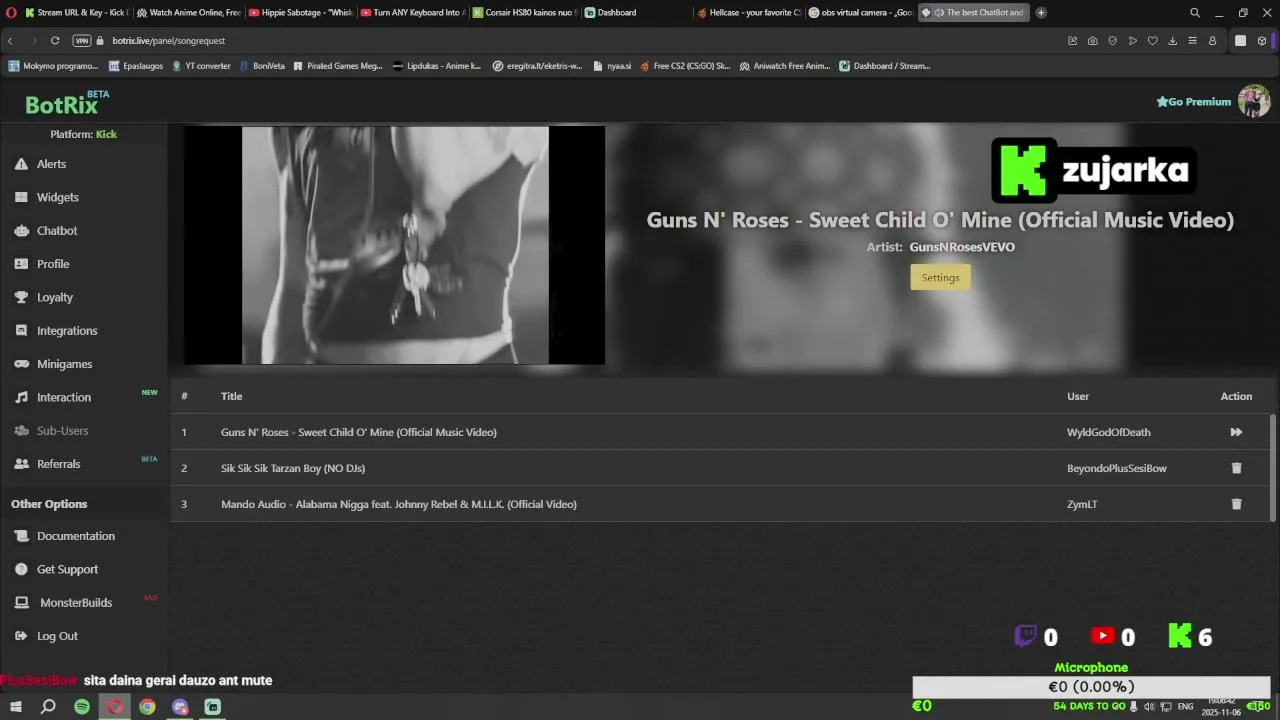
Task: Open Spotify from the taskbar
Action: [82, 707]
